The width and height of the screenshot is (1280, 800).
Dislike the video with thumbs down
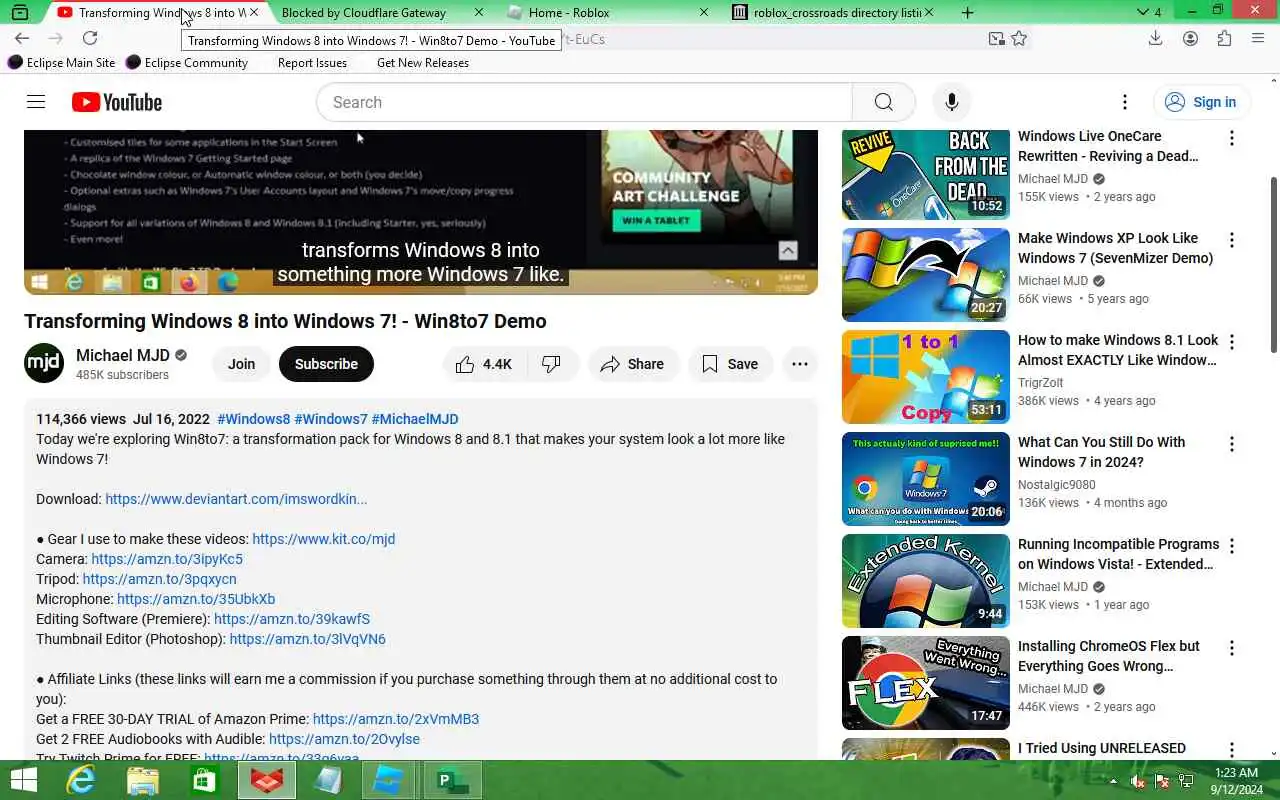click(551, 364)
